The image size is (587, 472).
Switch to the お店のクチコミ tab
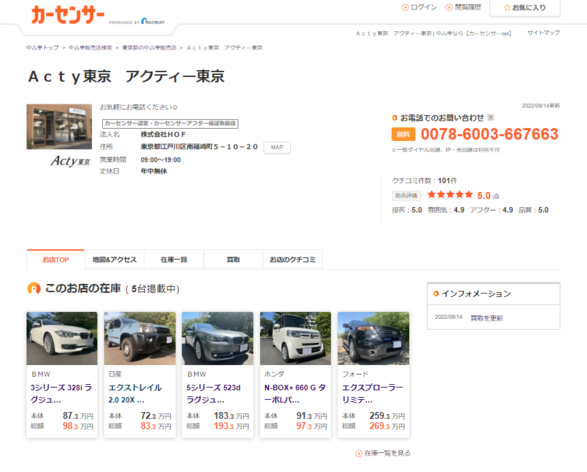pos(293,259)
